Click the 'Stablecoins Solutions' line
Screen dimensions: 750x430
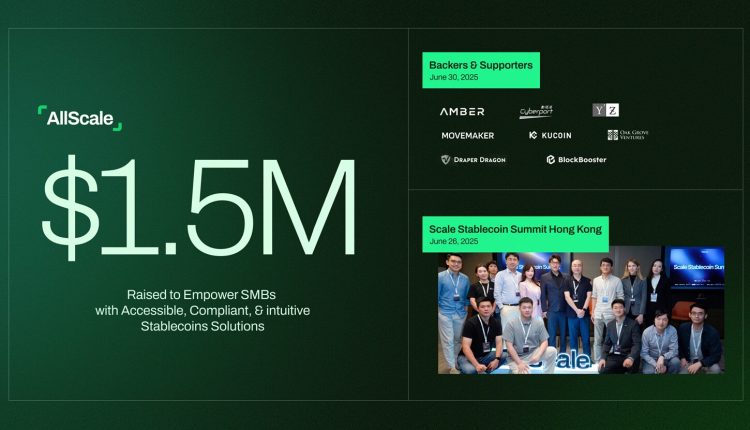pos(202,327)
